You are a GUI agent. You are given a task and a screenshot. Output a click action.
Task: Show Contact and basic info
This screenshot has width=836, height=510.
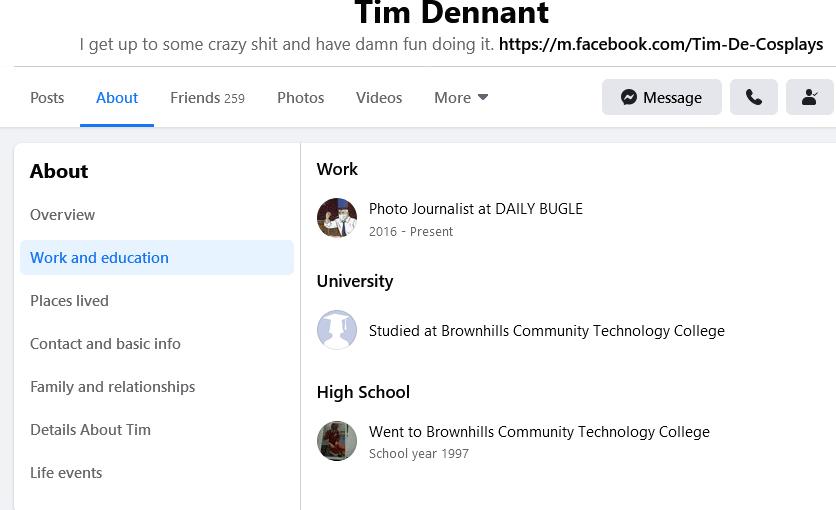[x=106, y=344]
